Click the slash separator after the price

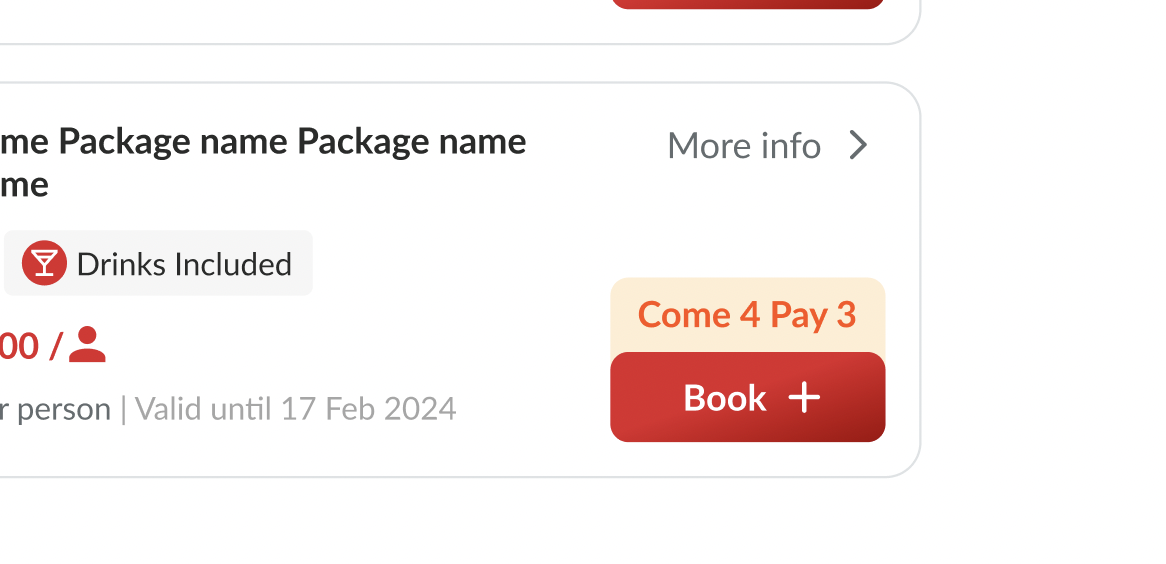tap(55, 346)
